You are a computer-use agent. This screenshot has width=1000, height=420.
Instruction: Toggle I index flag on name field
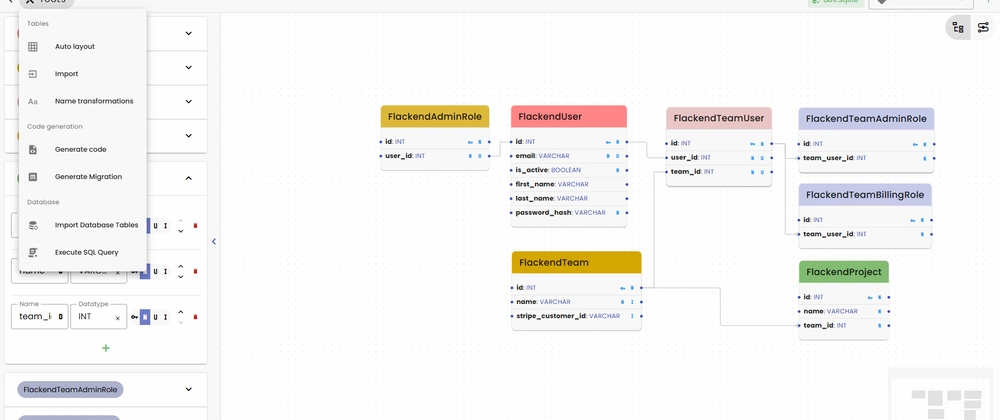[165, 271]
